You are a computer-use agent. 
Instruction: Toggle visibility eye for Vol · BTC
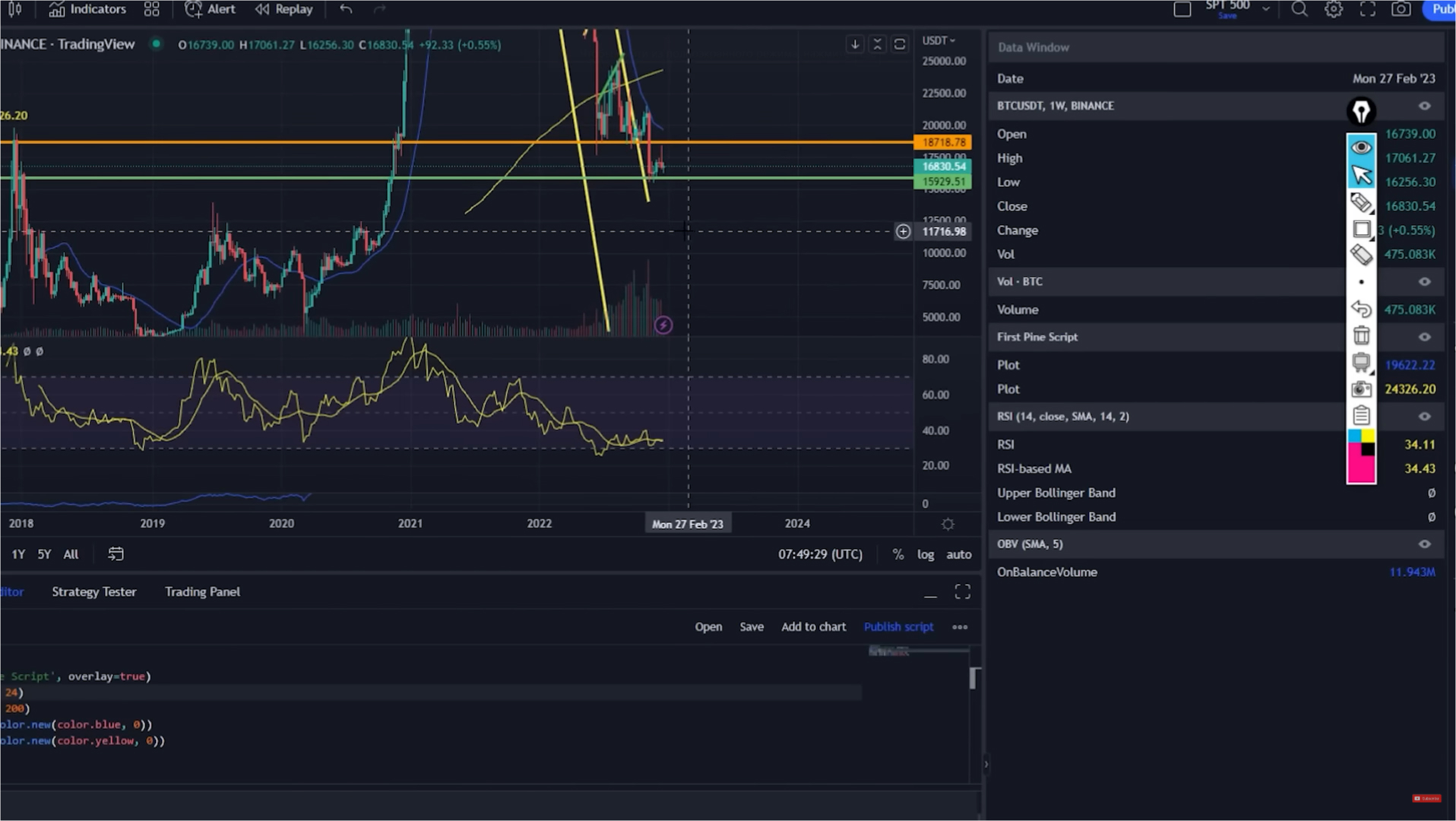pyautogui.click(x=1425, y=281)
